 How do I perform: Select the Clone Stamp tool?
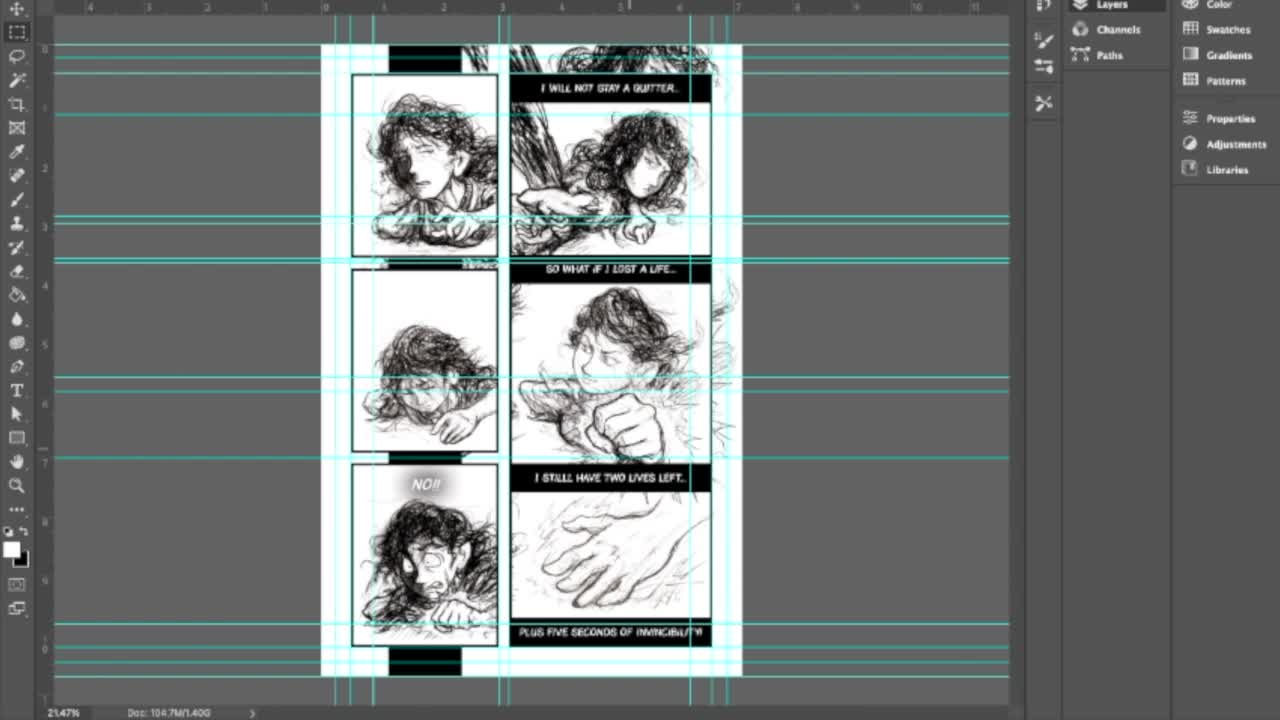tap(17, 223)
